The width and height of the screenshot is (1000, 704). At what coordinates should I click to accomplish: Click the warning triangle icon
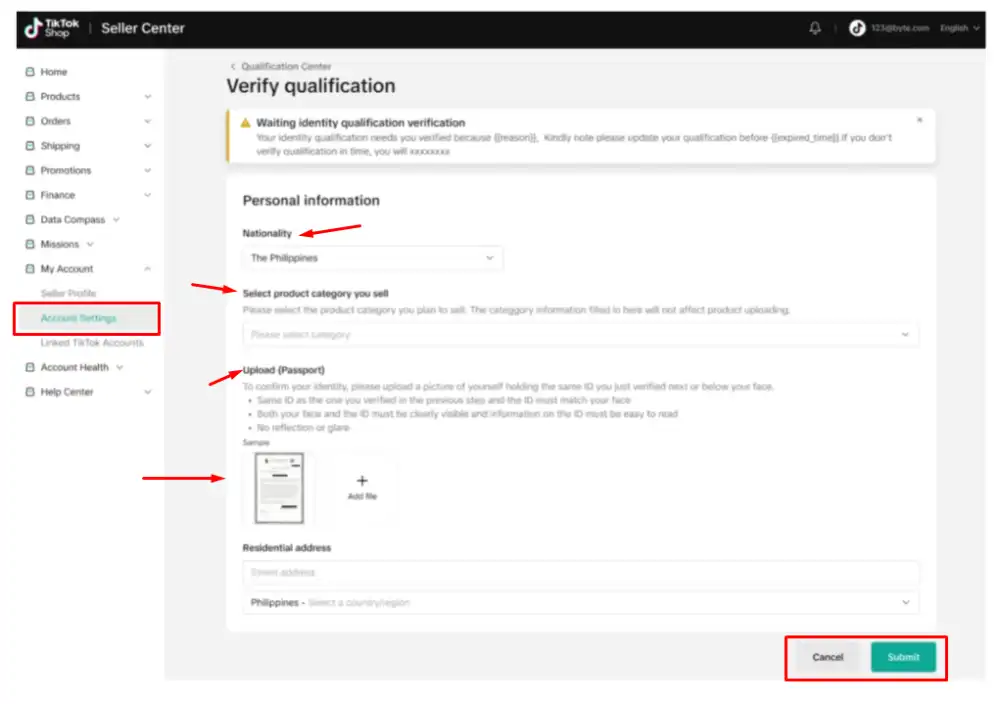click(246, 122)
